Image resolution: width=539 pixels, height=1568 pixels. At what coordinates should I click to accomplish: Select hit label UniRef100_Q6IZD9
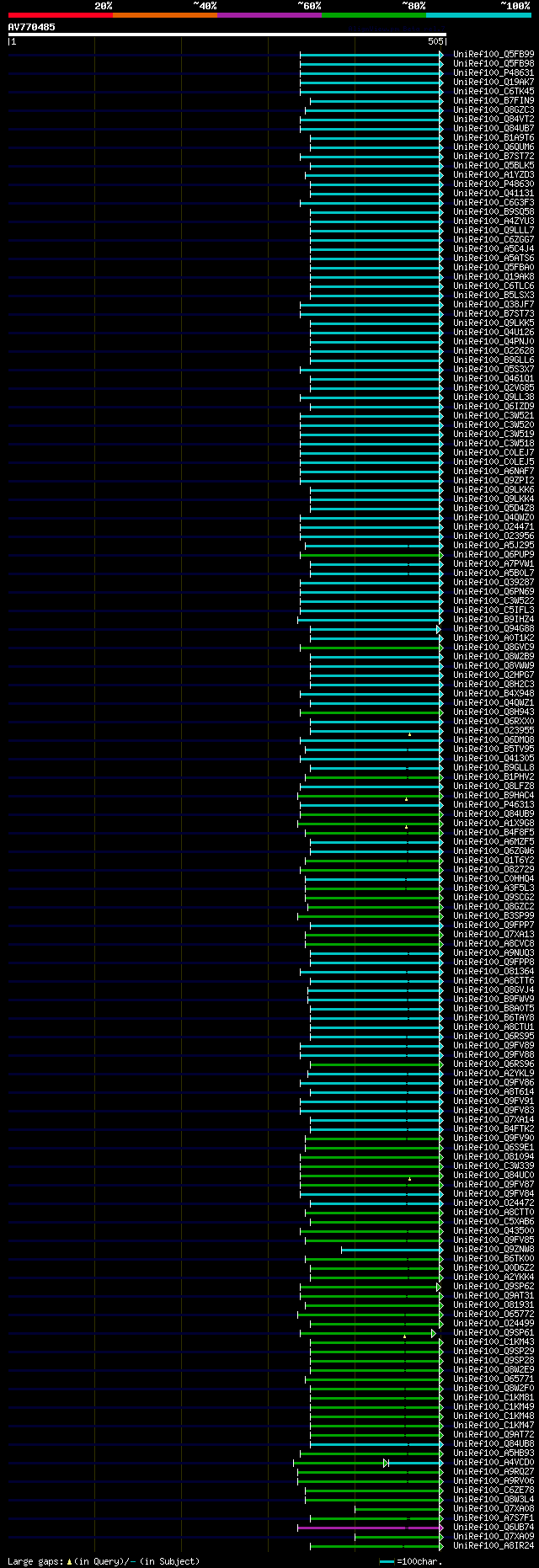(494, 406)
